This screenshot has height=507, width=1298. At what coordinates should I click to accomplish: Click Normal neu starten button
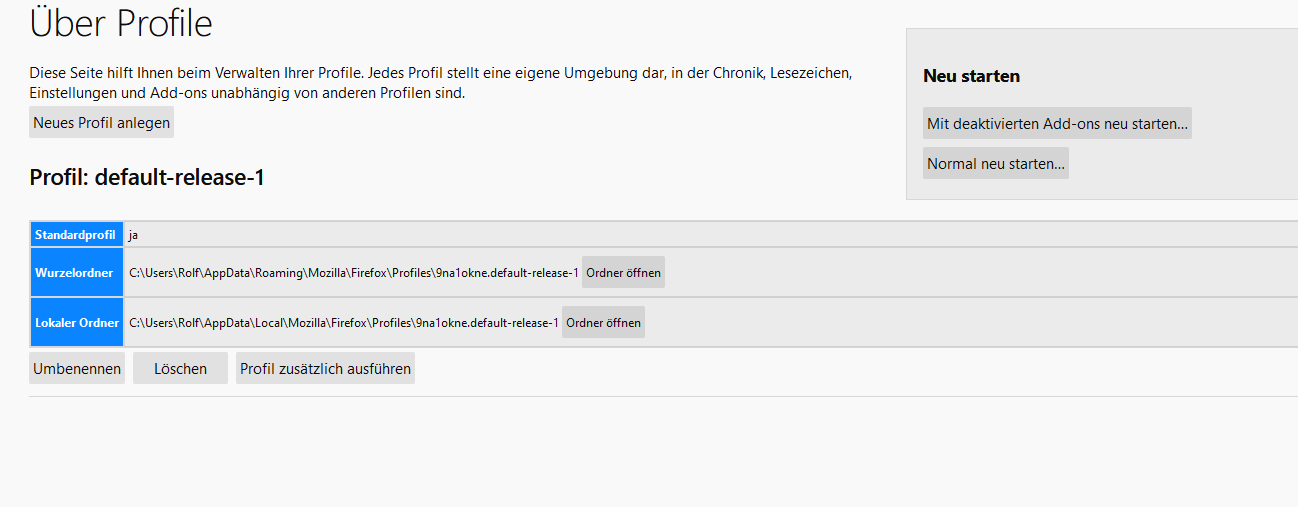(x=995, y=163)
